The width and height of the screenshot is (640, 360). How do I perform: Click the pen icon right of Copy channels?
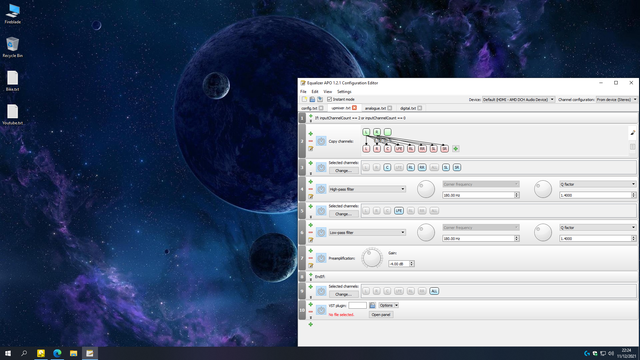633,133
